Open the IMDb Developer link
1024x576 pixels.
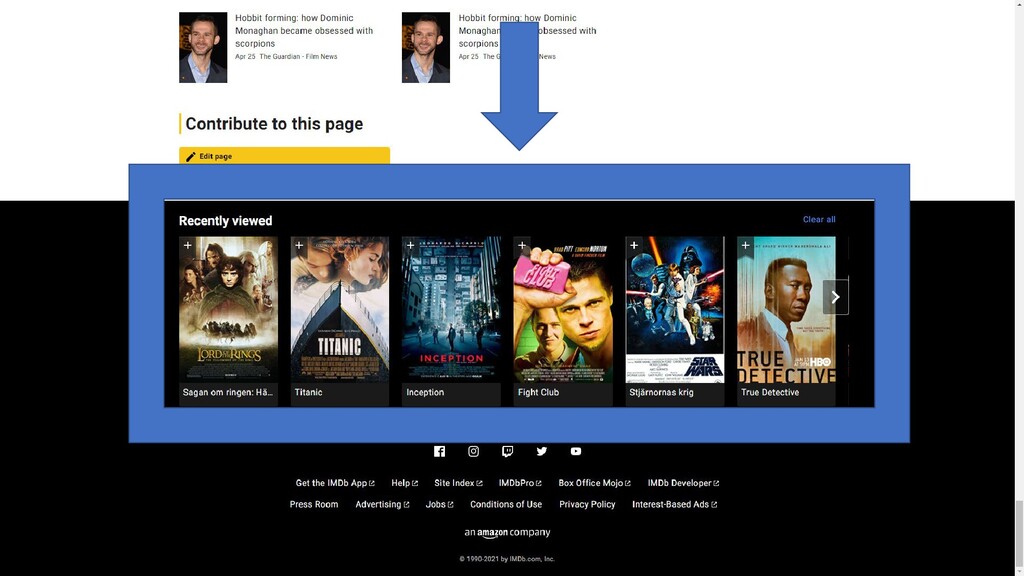pos(683,483)
